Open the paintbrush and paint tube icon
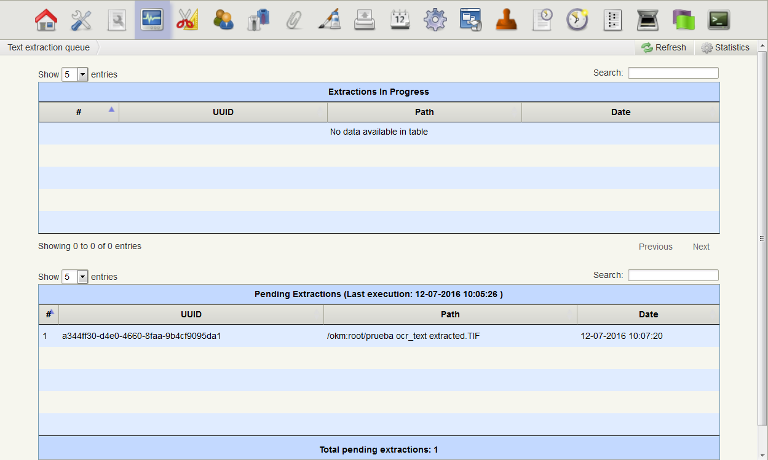This screenshot has height=460, width=768. (x=330, y=20)
